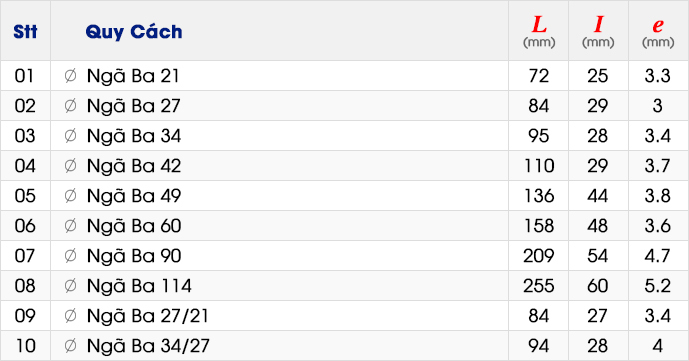Select the Quy Cách column header

(x=134, y=32)
